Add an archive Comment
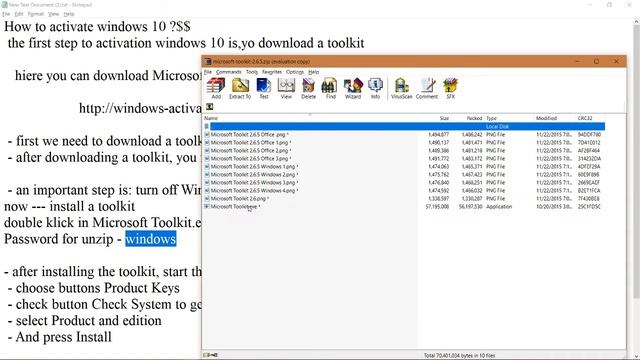 coord(427,89)
